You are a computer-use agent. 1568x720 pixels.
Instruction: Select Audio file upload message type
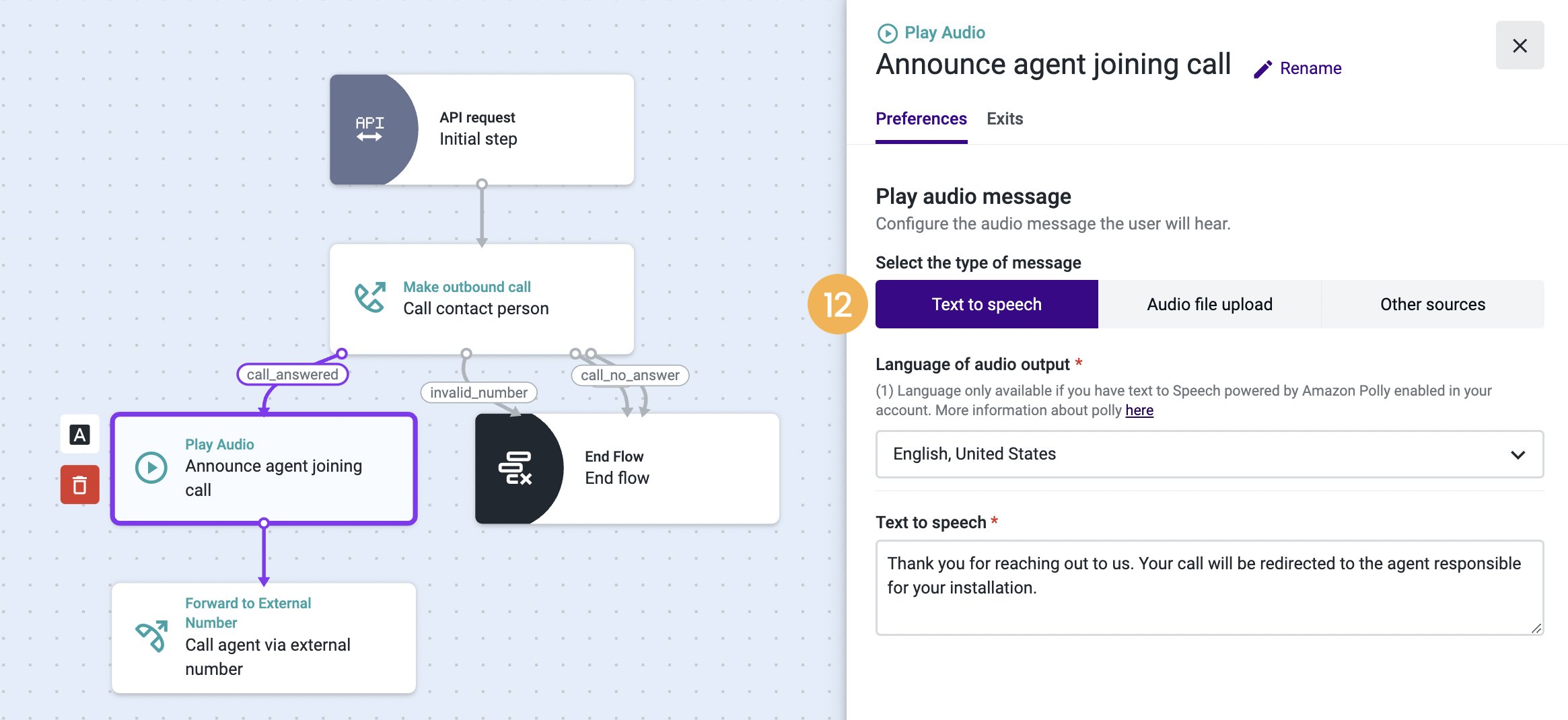pos(1209,304)
